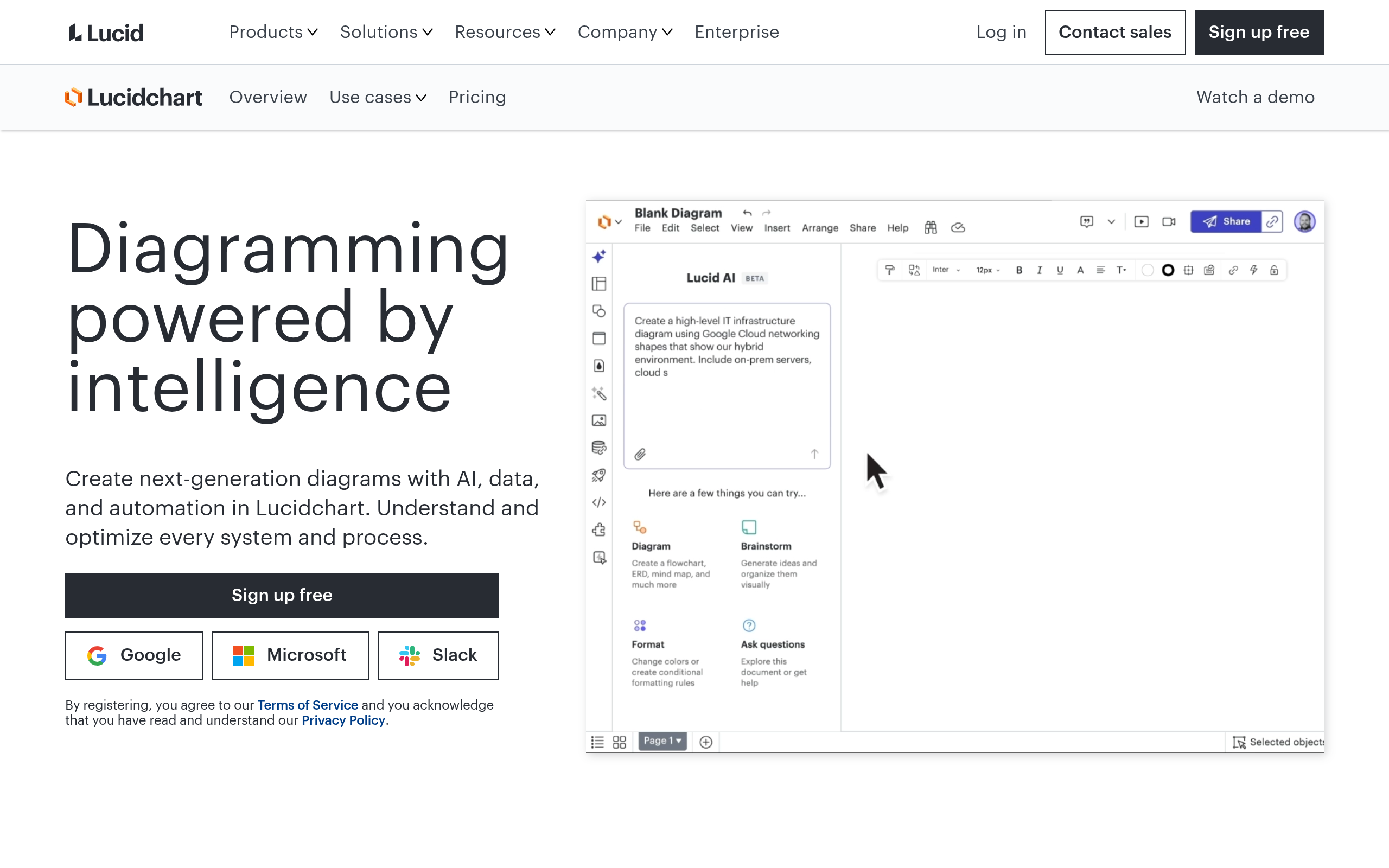Click the format painter icon in toolbar

(x=890, y=270)
